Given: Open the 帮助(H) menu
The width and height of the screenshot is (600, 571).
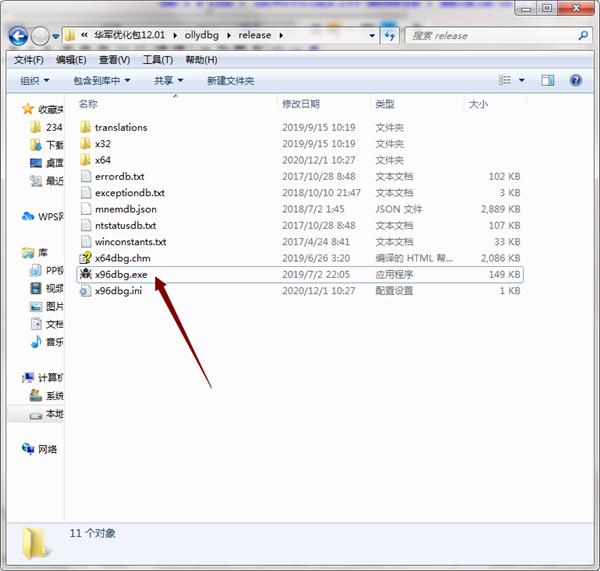Looking at the screenshot, I should [x=201, y=60].
